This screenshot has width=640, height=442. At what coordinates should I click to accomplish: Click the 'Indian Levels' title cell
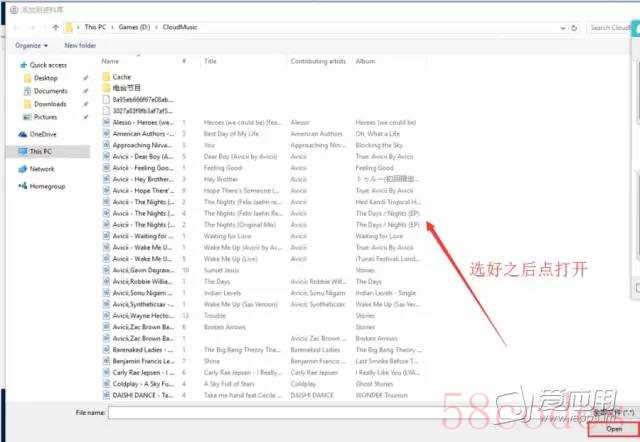(x=222, y=293)
